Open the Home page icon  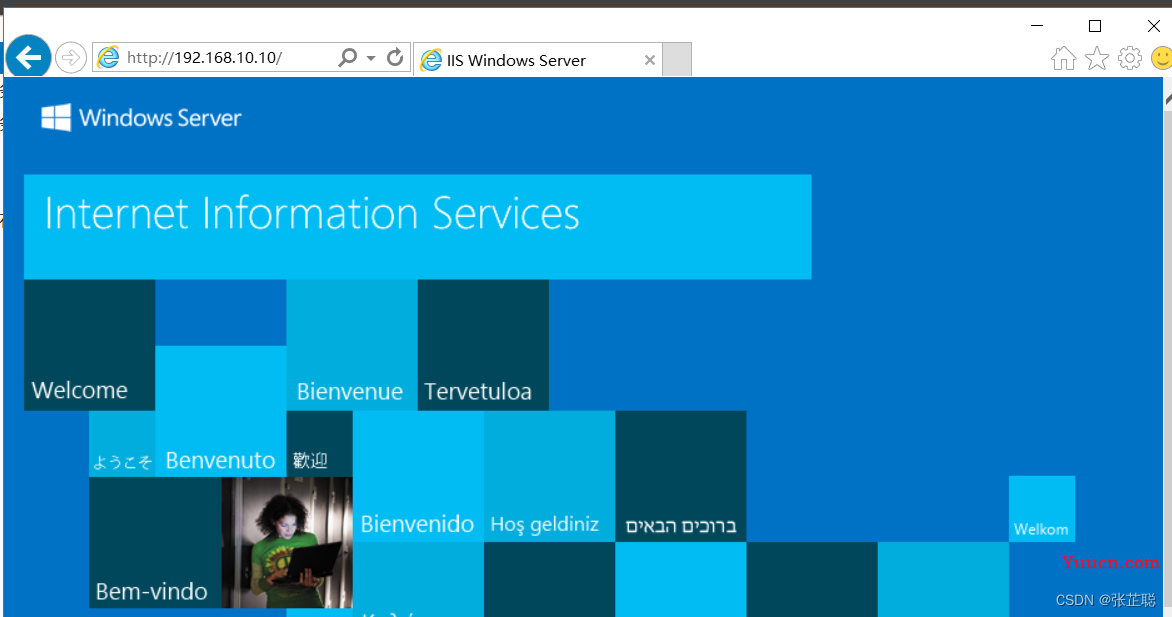(1064, 58)
